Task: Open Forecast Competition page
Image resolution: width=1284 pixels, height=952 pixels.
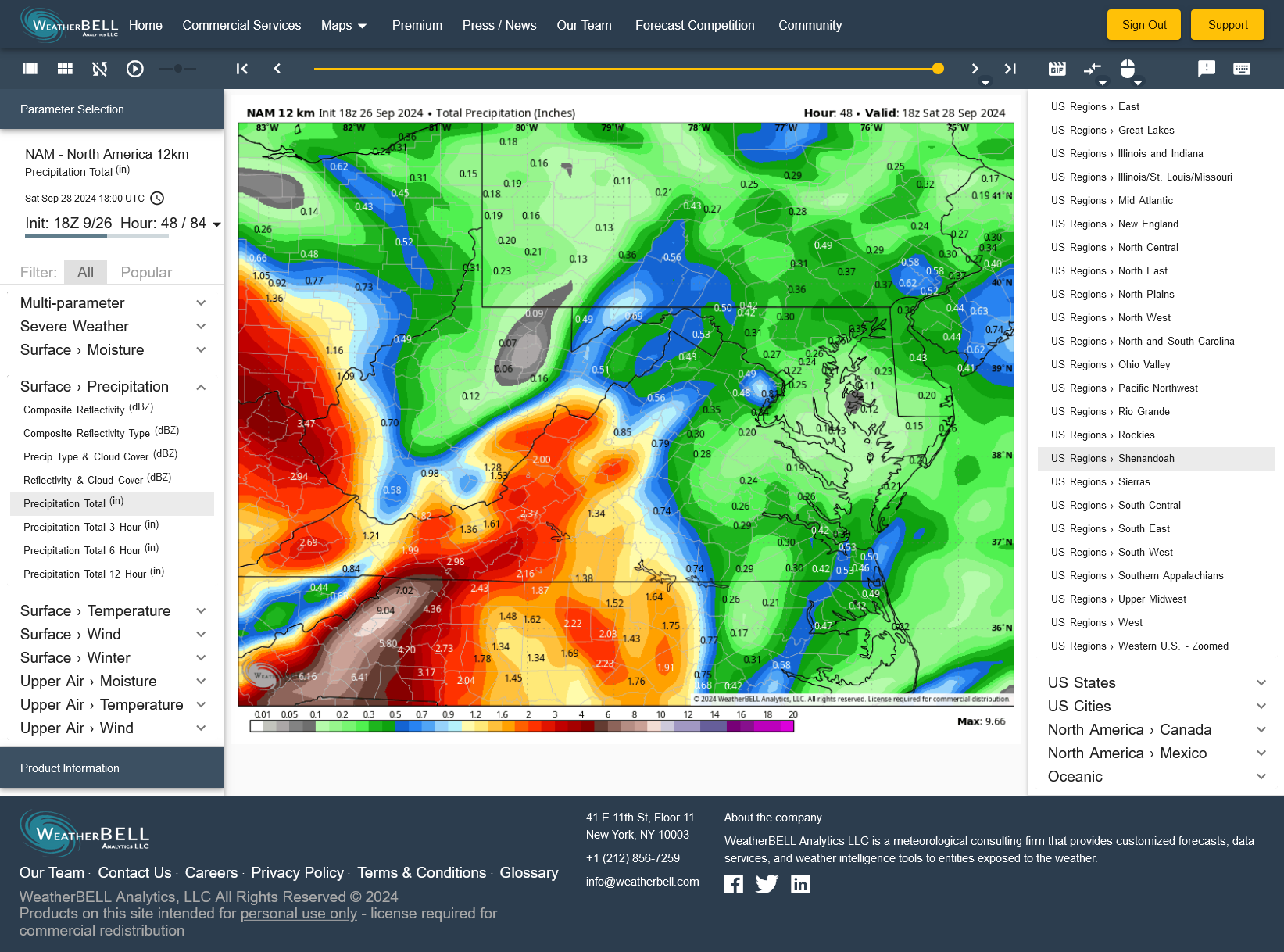Action: pyautogui.click(x=695, y=25)
